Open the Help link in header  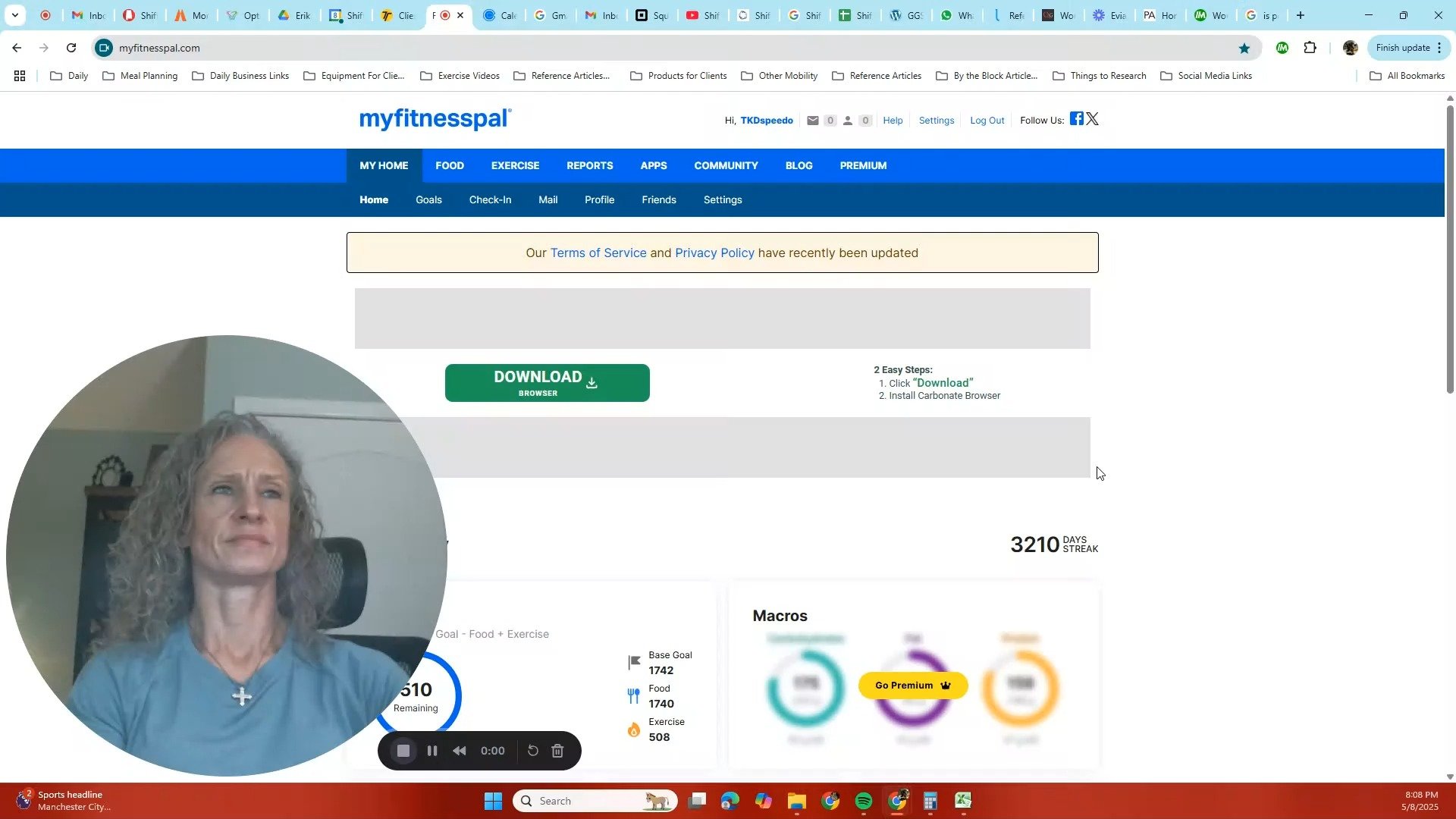click(893, 121)
